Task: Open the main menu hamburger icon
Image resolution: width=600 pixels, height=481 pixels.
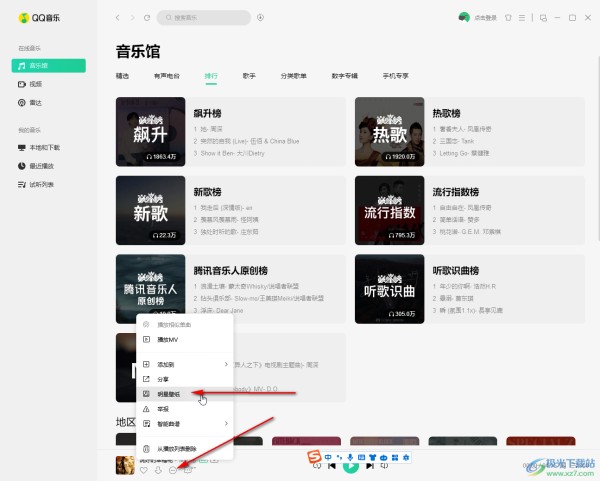Action: [x=522, y=18]
